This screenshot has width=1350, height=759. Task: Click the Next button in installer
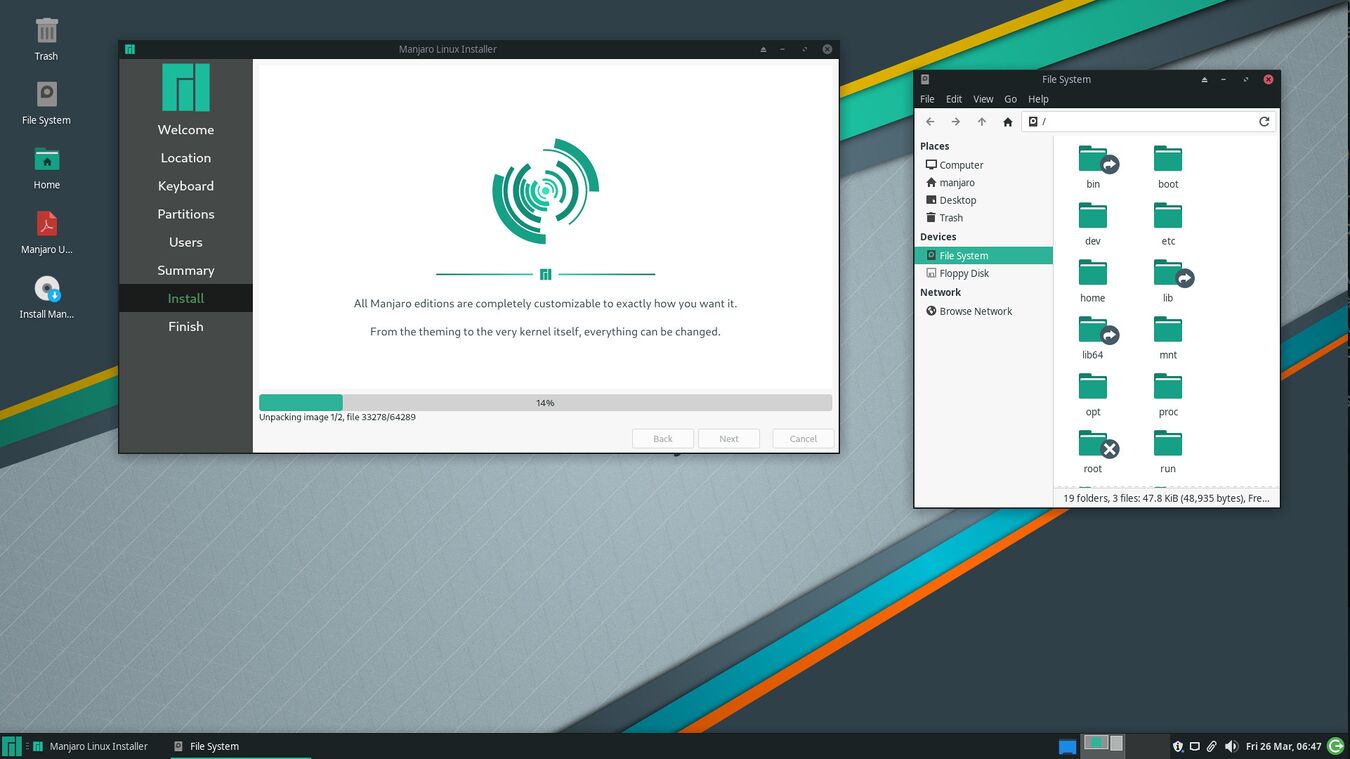pyautogui.click(x=729, y=438)
